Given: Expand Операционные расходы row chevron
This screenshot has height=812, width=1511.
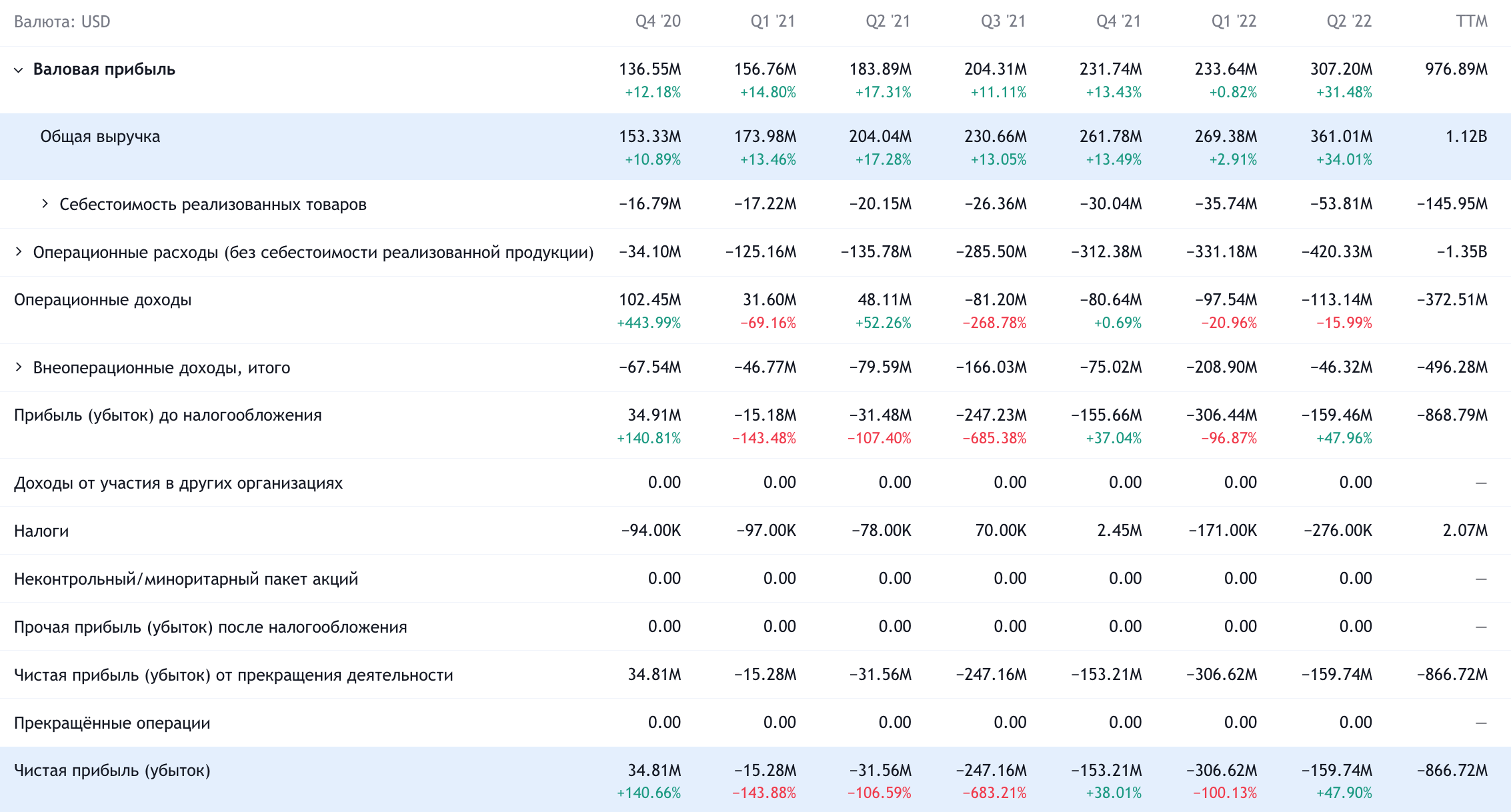Looking at the screenshot, I should (x=19, y=252).
